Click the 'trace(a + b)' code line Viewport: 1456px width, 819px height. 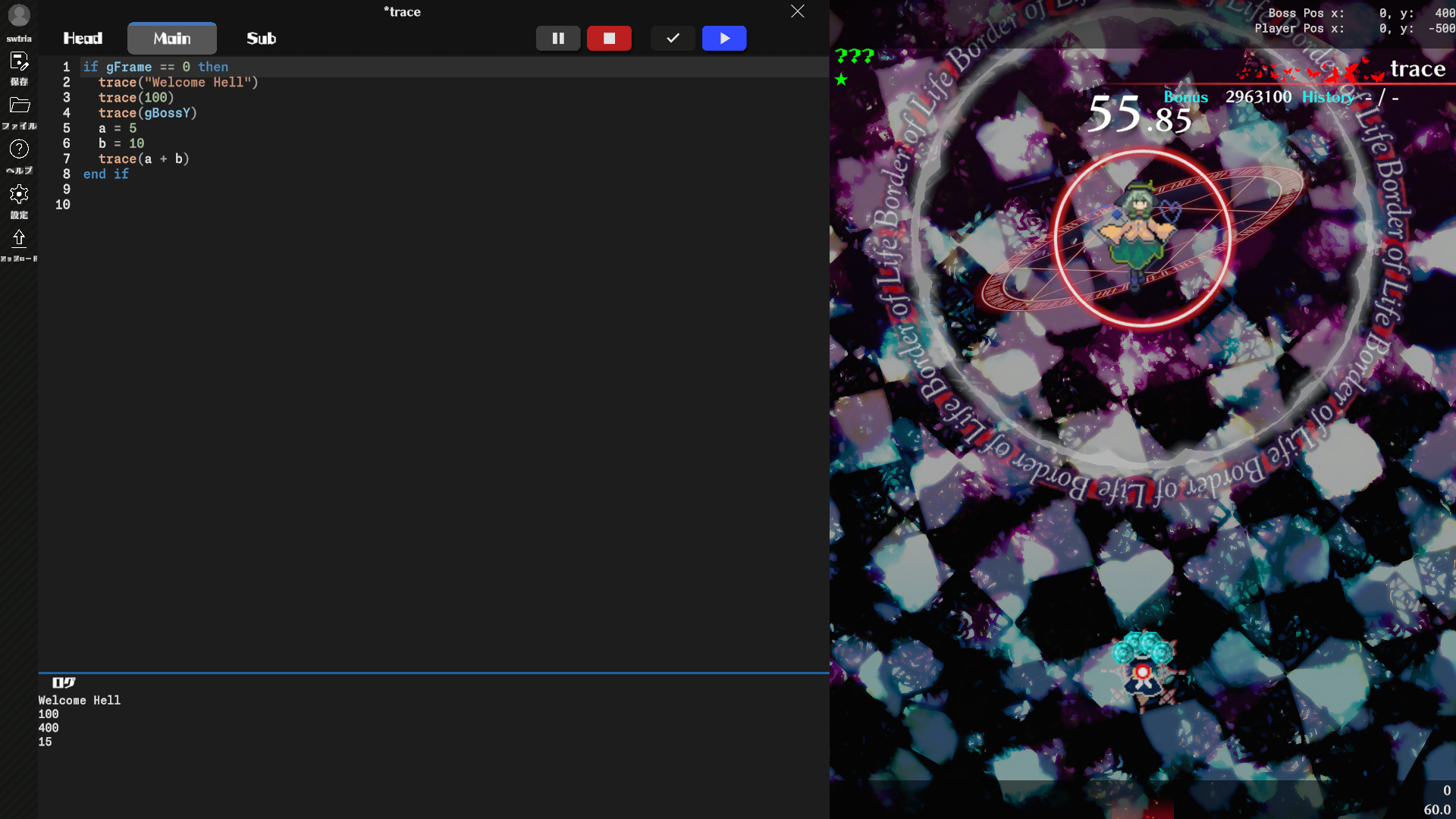pos(144,158)
